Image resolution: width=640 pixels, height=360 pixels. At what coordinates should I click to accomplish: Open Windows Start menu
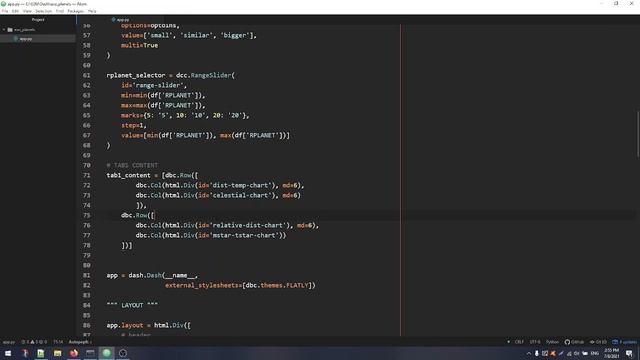pos(8,353)
